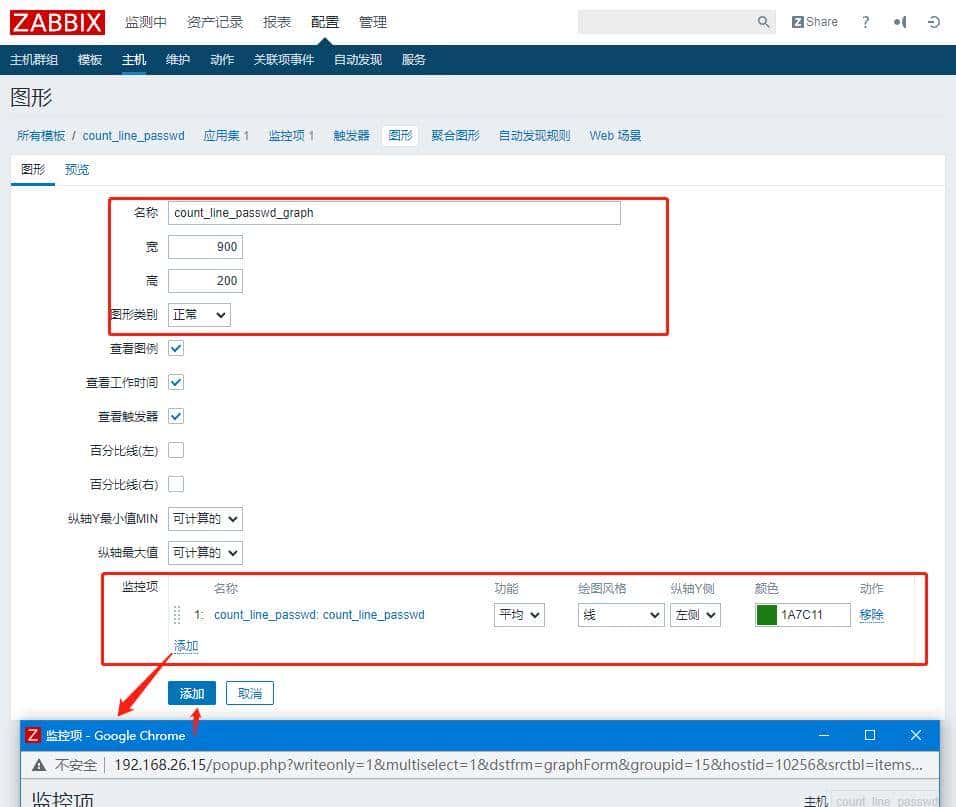The height and width of the screenshot is (807, 956).
Task: Switch to the 预览 tab
Action: pyautogui.click(x=77, y=169)
